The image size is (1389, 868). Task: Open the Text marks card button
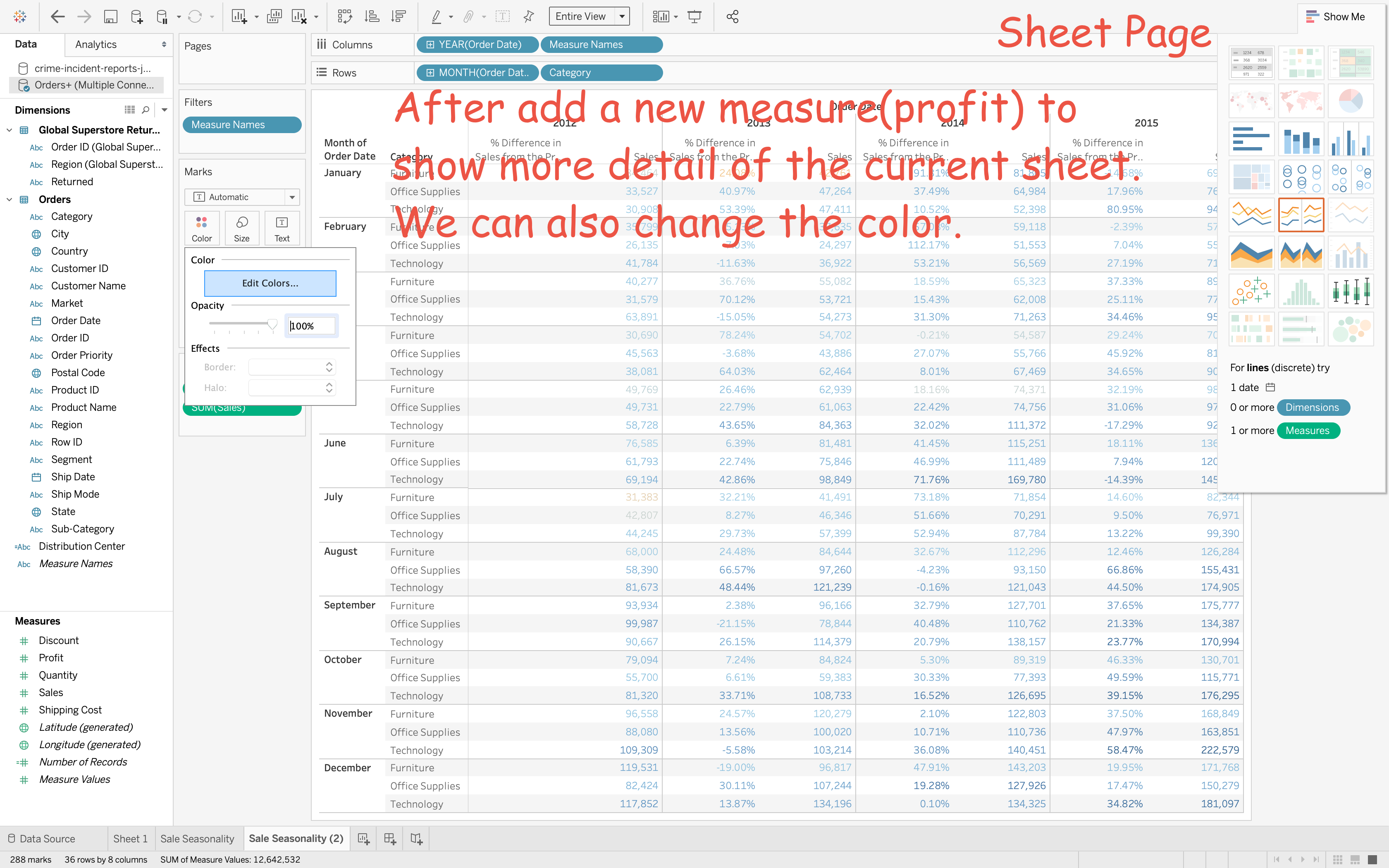pos(282,229)
